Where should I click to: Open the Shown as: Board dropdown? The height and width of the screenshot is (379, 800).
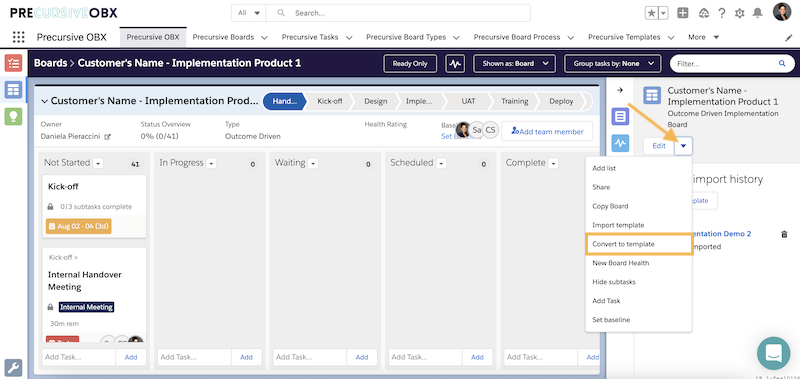pos(513,64)
